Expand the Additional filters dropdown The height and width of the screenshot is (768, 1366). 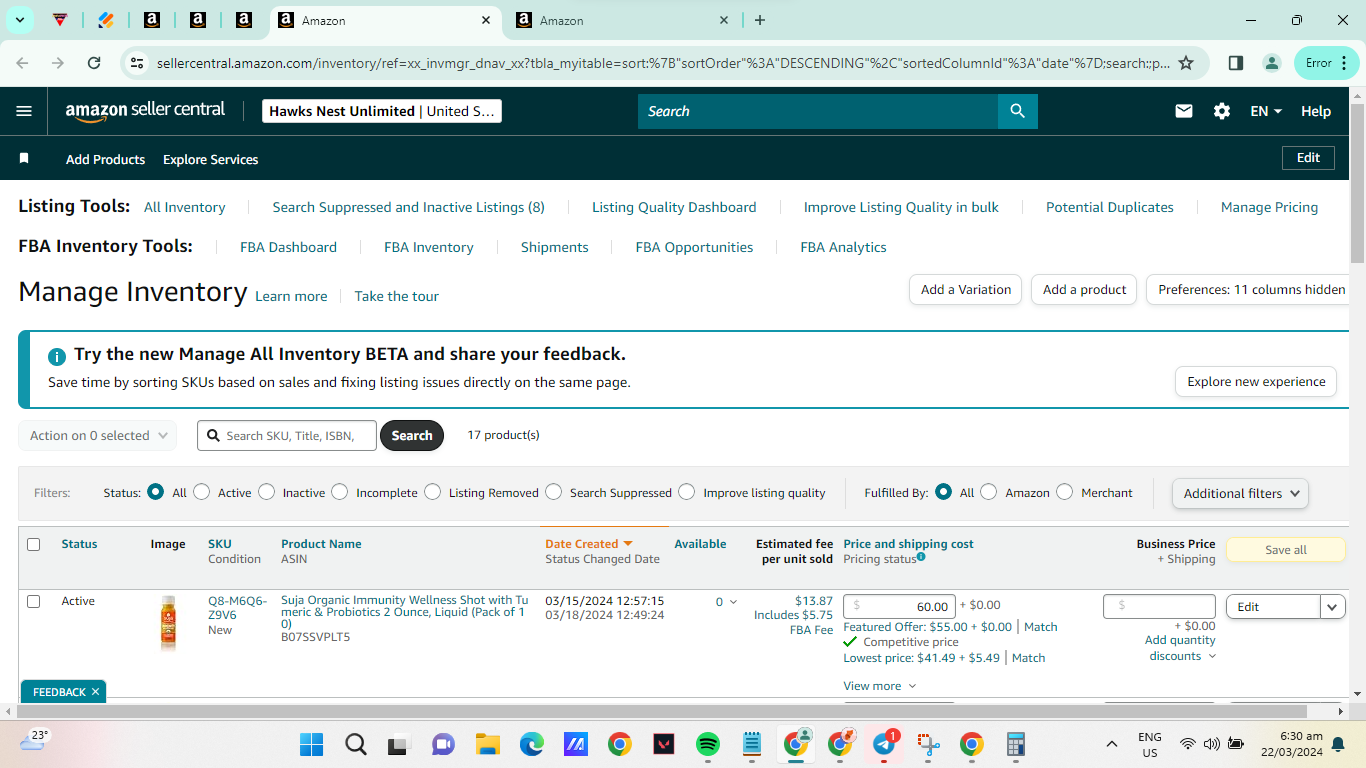[x=1240, y=493]
